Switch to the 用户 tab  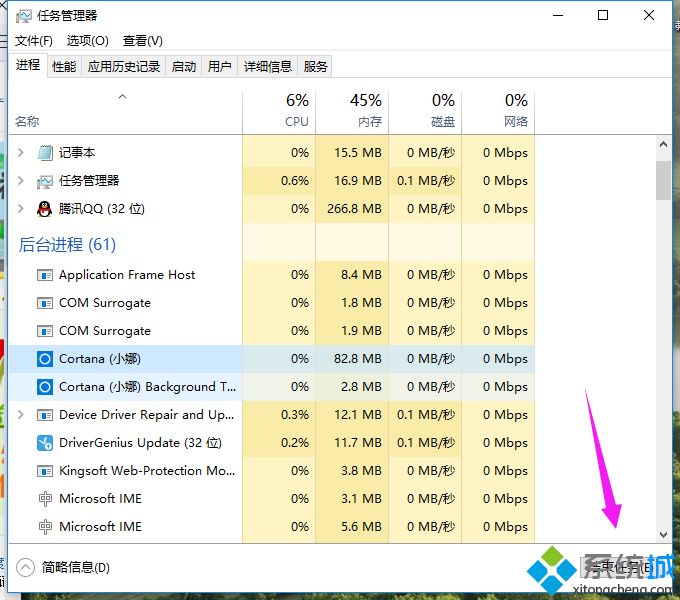219,67
